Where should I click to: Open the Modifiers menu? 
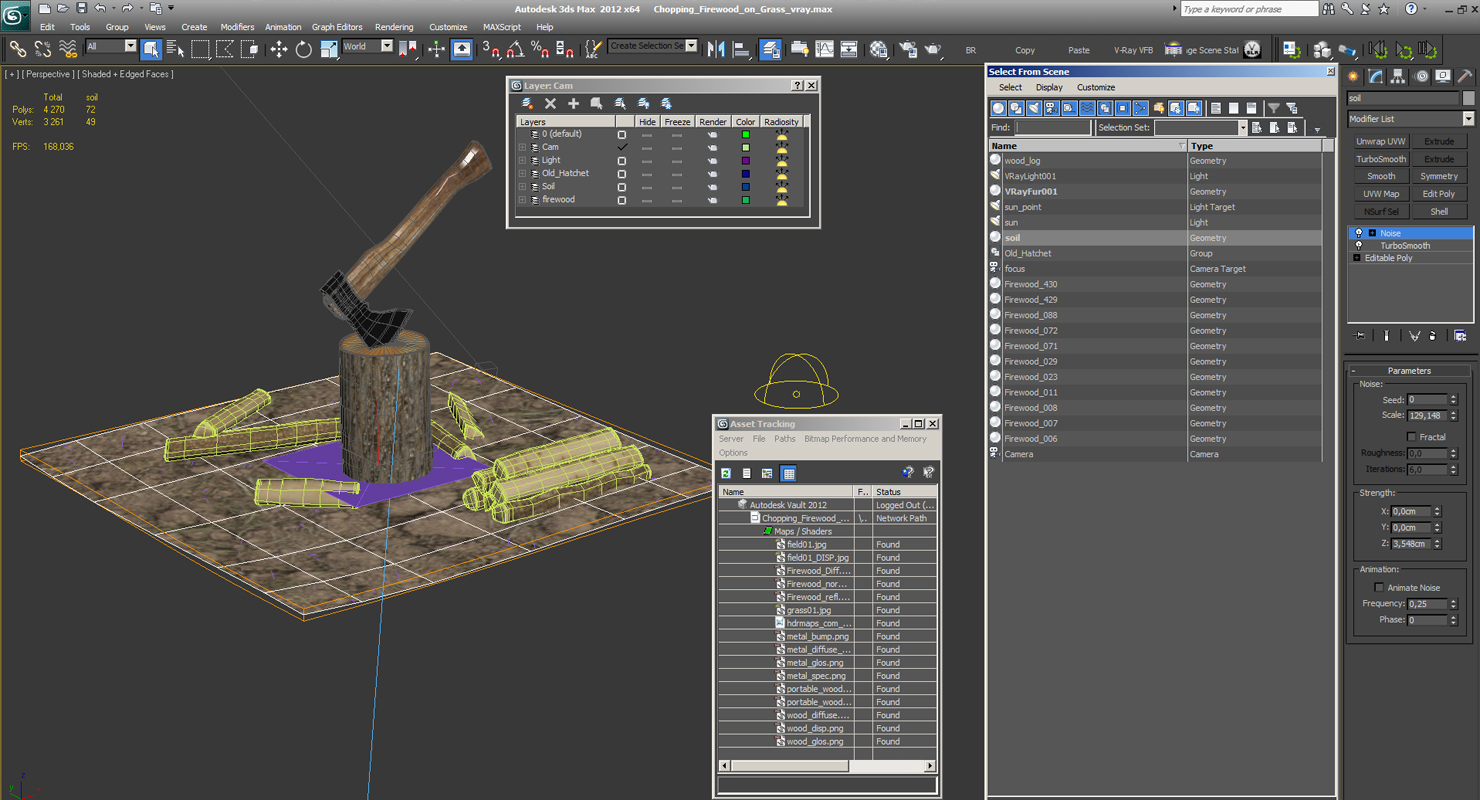[x=237, y=27]
